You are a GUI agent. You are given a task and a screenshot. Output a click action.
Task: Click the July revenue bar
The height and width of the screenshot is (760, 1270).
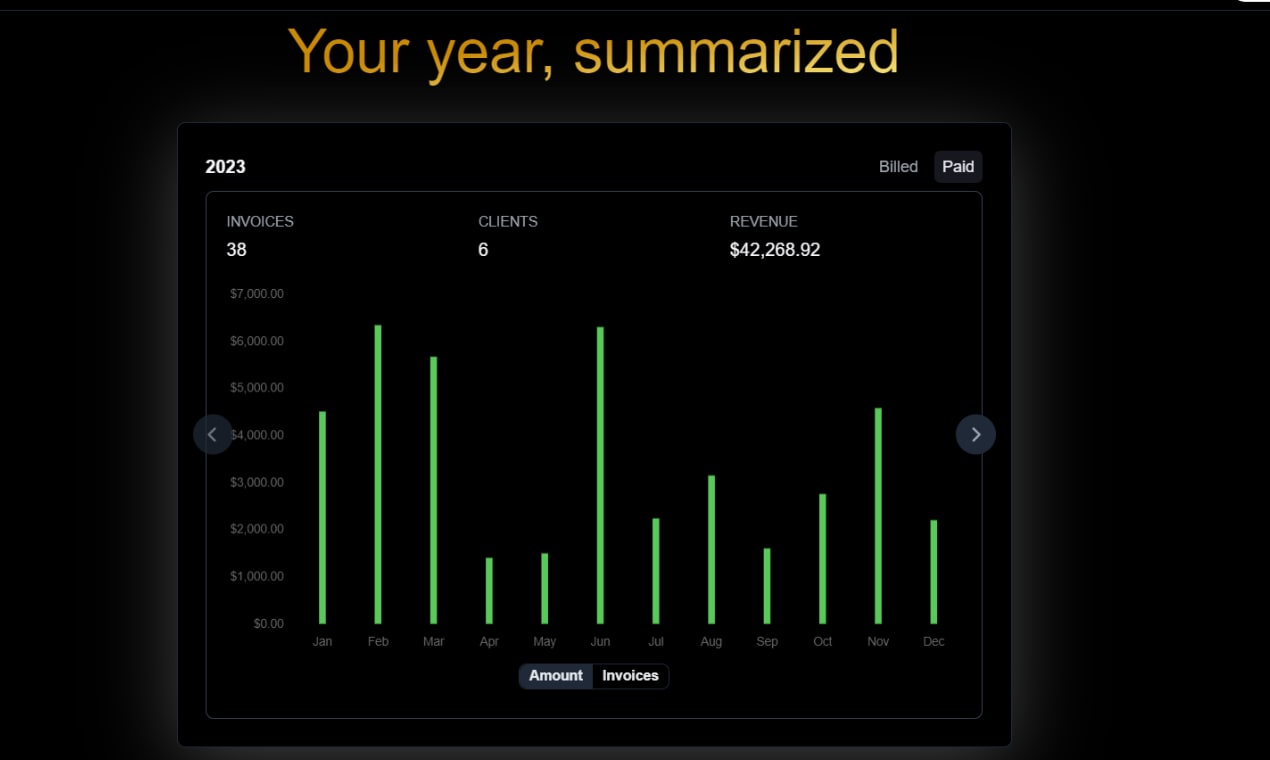(656, 571)
